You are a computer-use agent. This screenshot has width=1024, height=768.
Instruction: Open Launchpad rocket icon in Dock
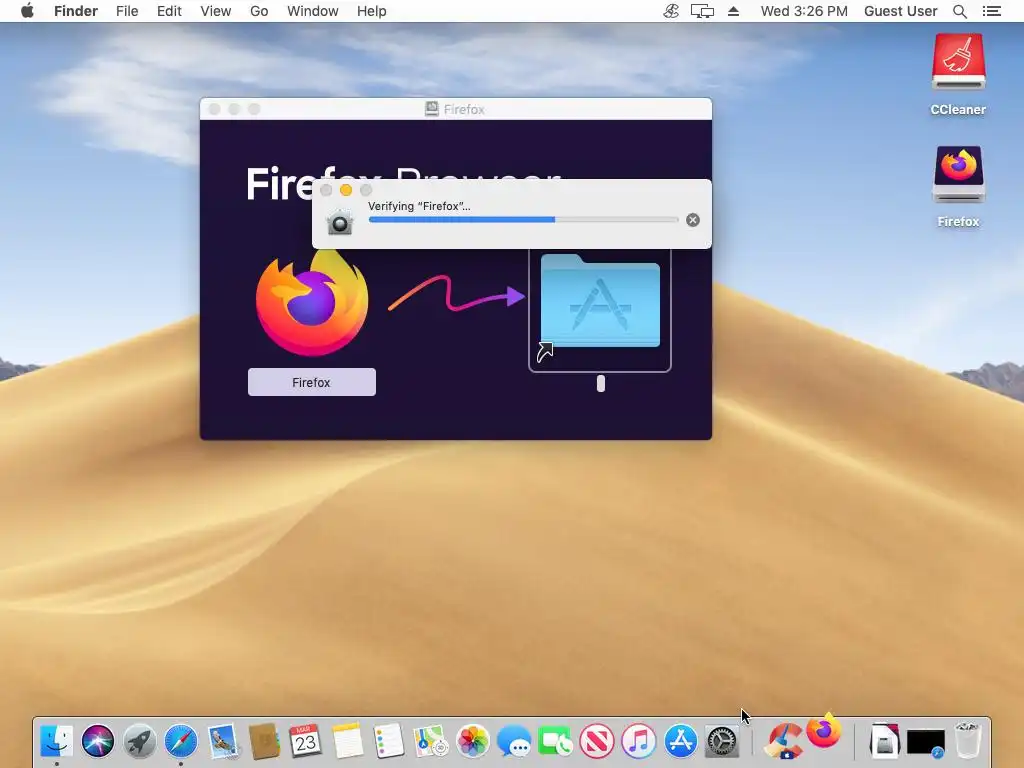point(140,741)
